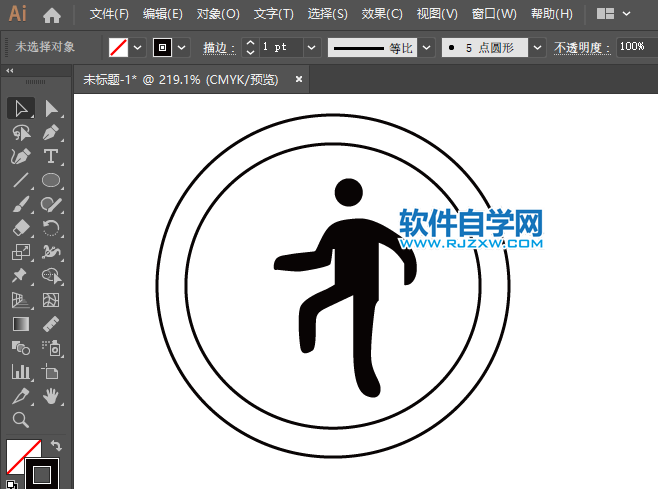
Task: Pick the Blend tool
Action: click(x=21, y=348)
